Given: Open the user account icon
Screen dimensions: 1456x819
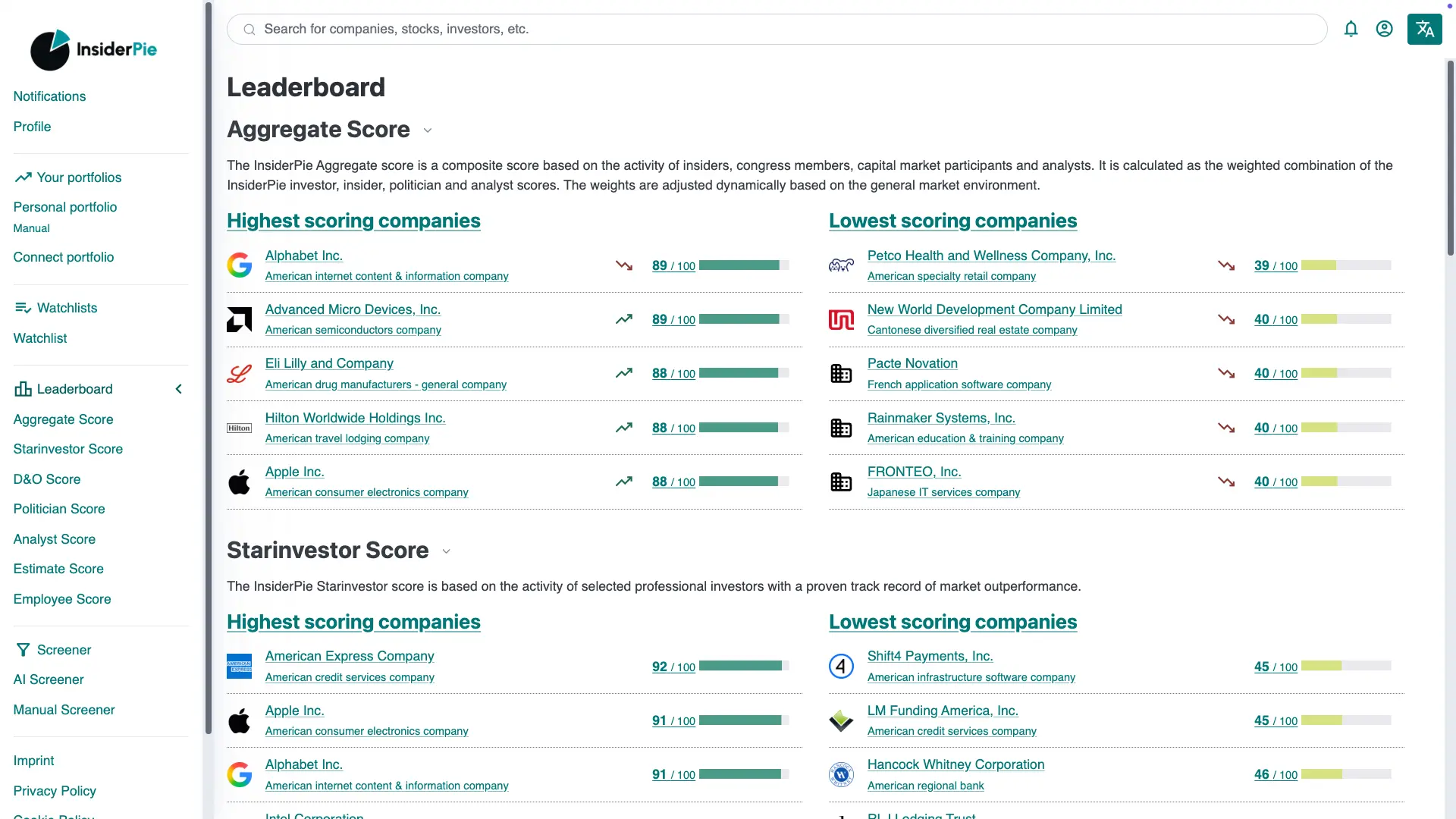Looking at the screenshot, I should point(1384,29).
